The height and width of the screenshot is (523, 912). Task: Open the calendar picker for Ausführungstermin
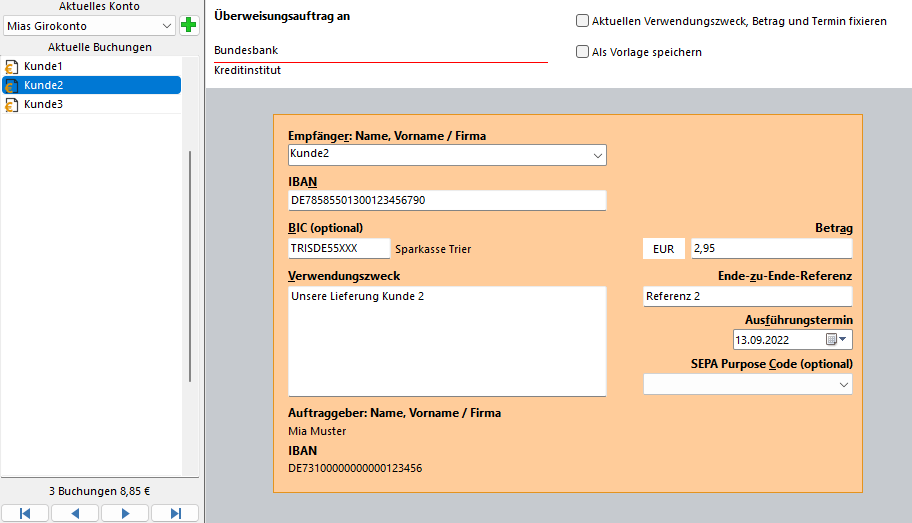(x=837, y=339)
